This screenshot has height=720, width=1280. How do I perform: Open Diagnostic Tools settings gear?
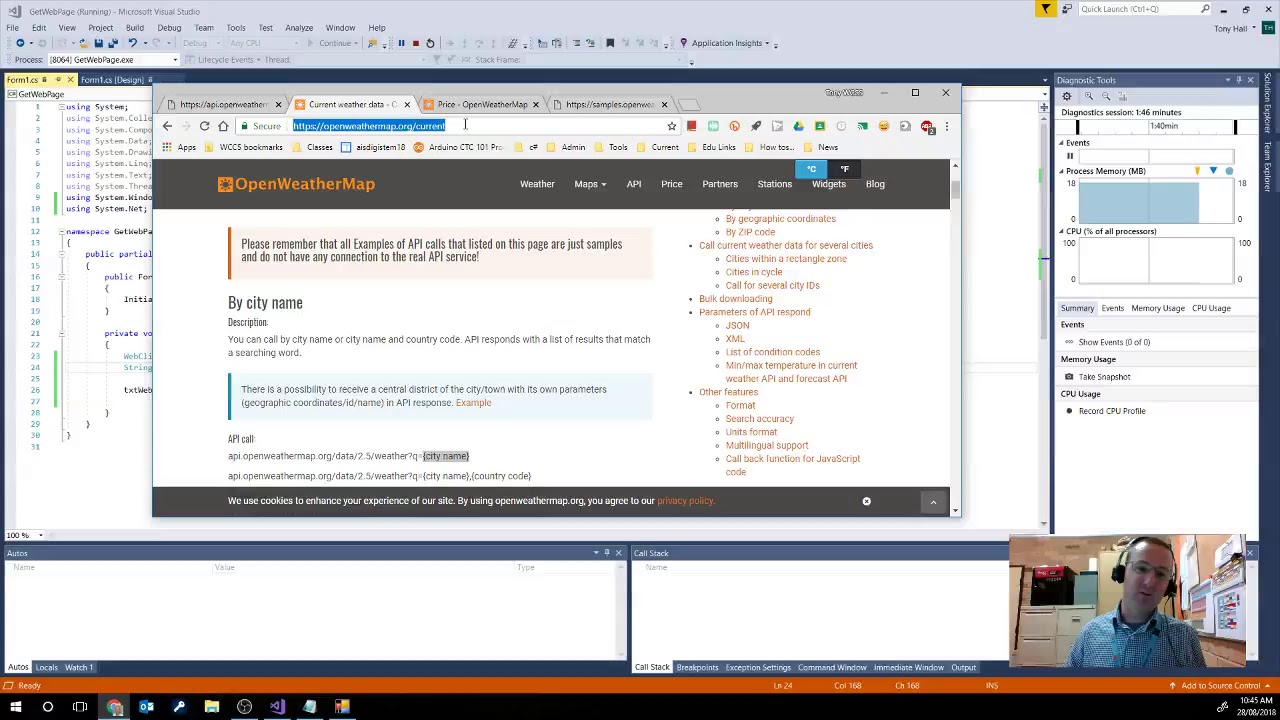point(1066,96)
